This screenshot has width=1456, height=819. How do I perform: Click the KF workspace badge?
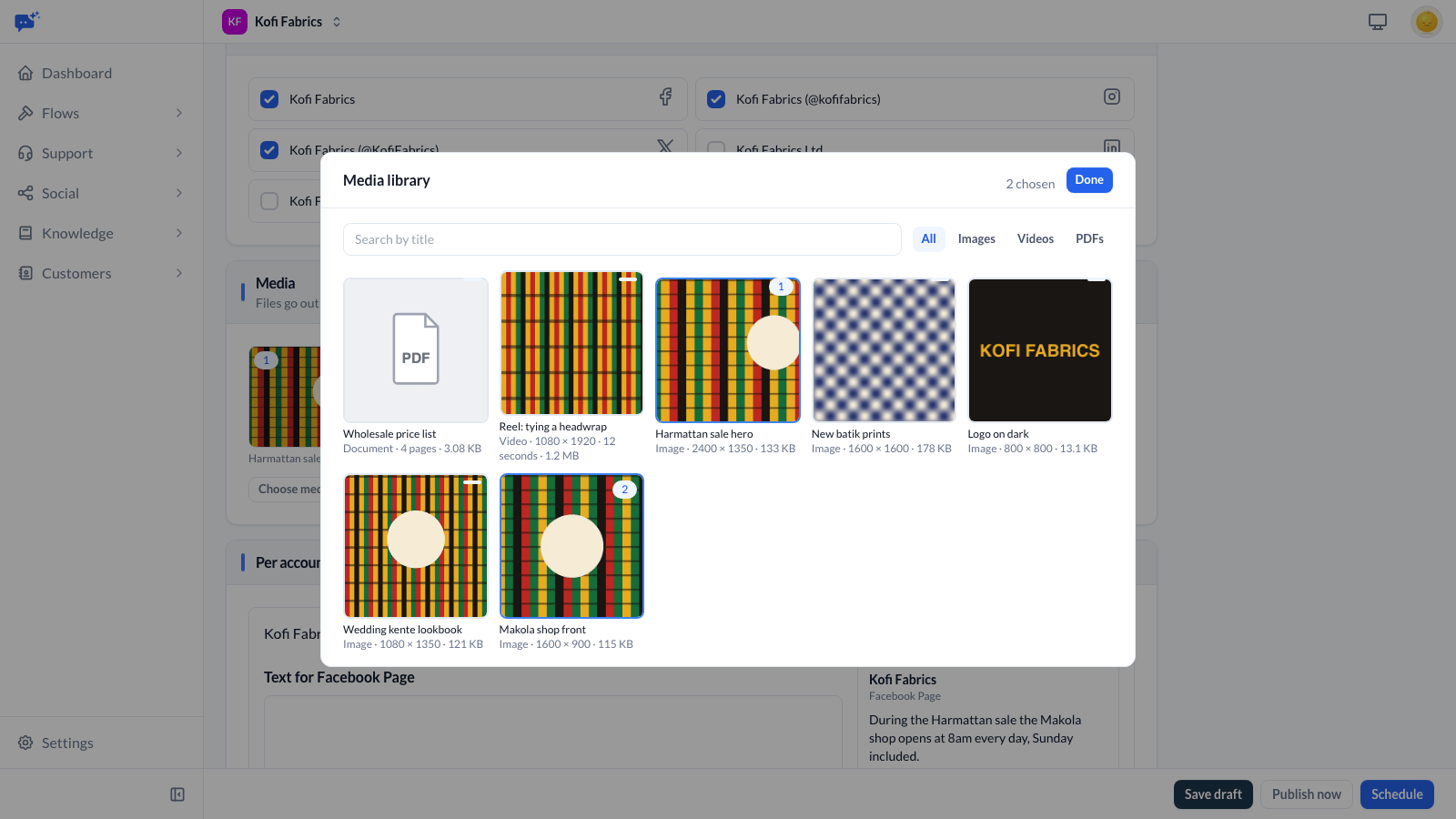(x=235, y=22)
